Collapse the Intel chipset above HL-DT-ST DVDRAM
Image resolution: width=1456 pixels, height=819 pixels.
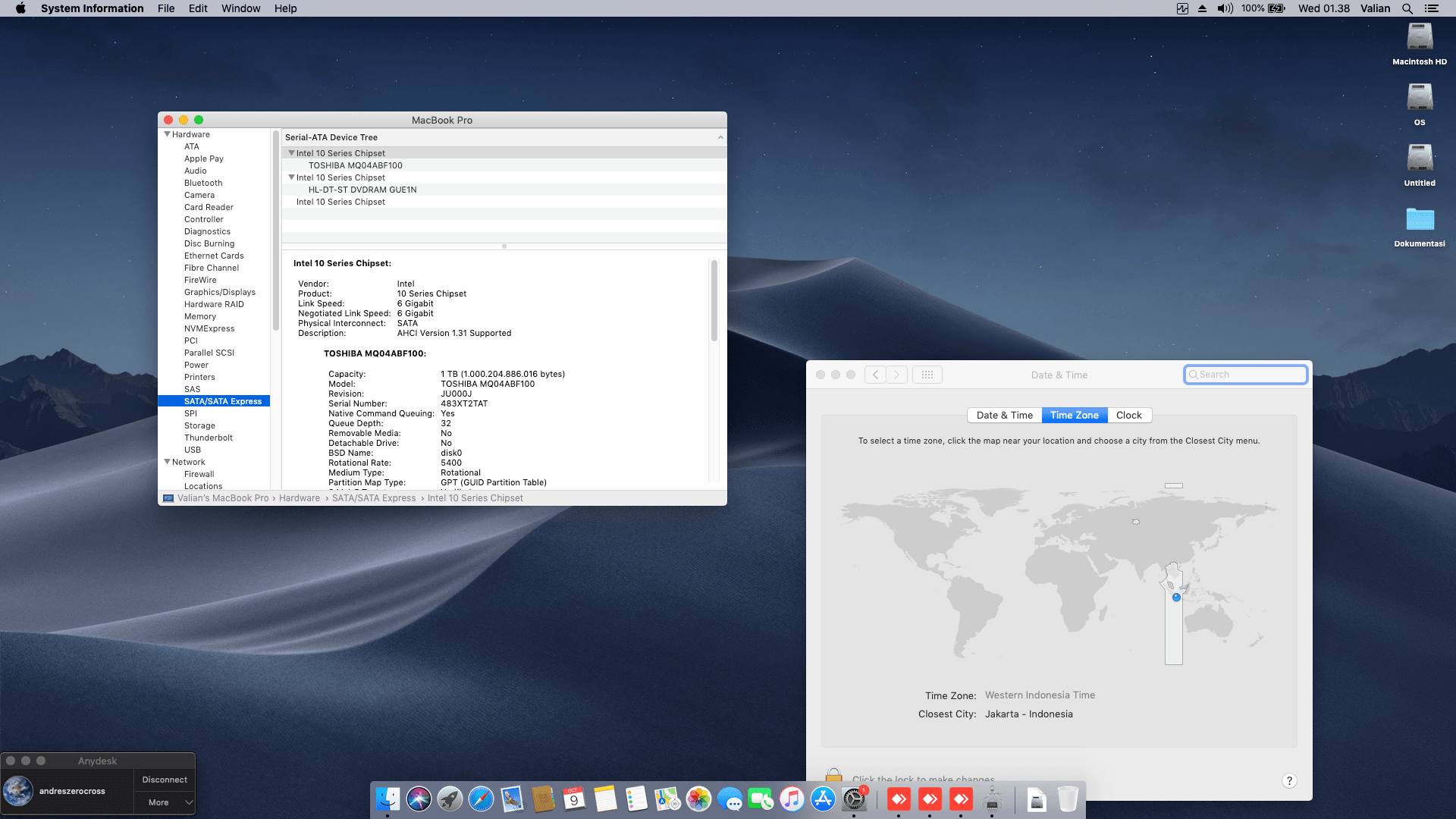point(291,177)
